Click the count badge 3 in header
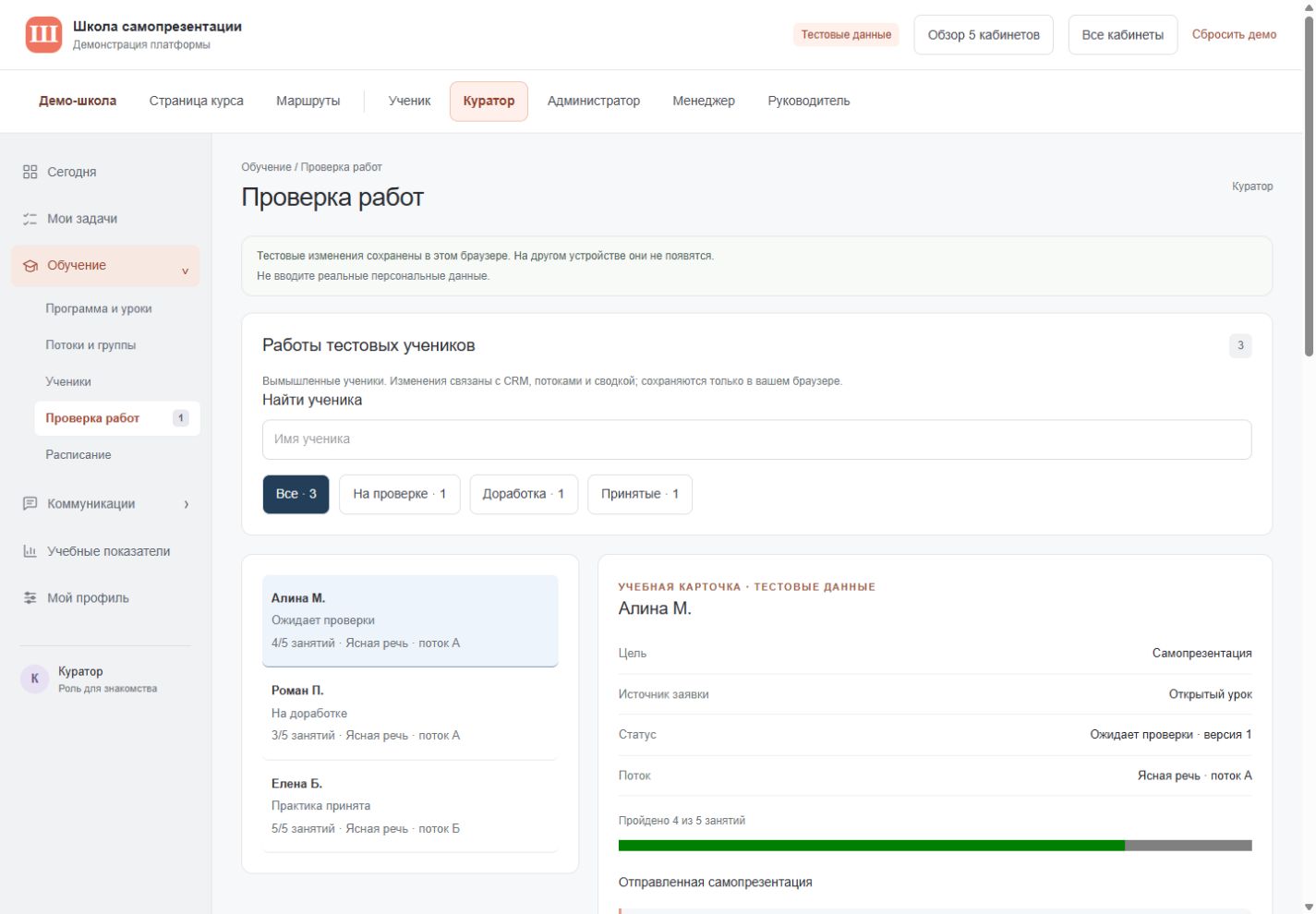This screenshot has width=1316, height=914. pos(1240,345)
